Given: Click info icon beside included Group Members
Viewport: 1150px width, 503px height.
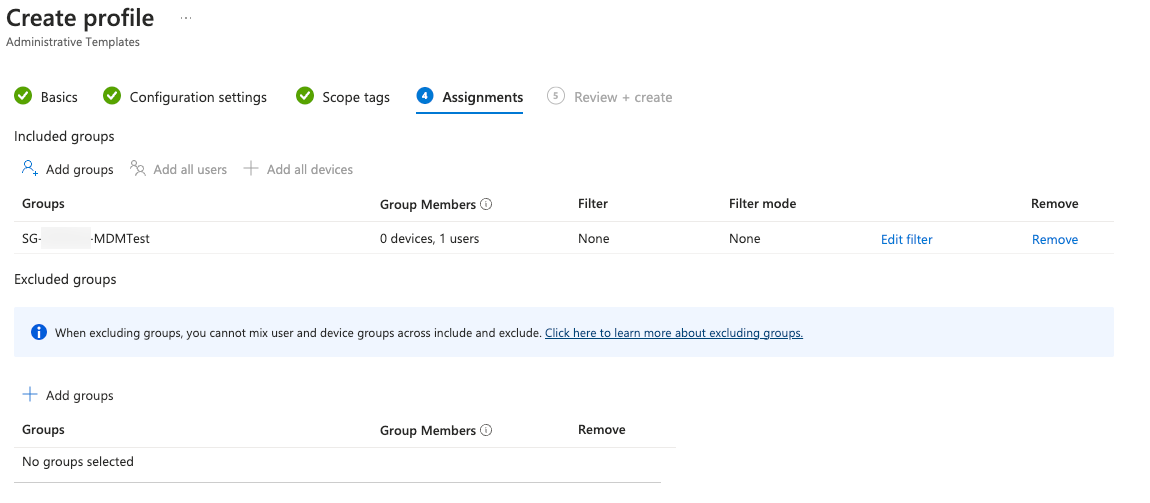Looking at the screenshot, I should coord(486,204).
